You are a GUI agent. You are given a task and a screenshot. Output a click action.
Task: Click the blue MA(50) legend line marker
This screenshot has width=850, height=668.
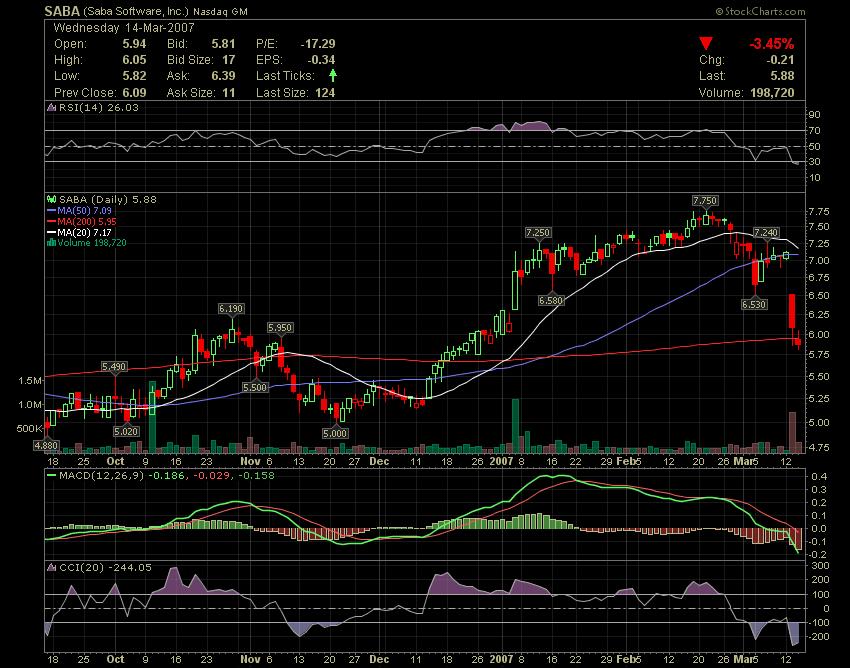pos(51,211)
